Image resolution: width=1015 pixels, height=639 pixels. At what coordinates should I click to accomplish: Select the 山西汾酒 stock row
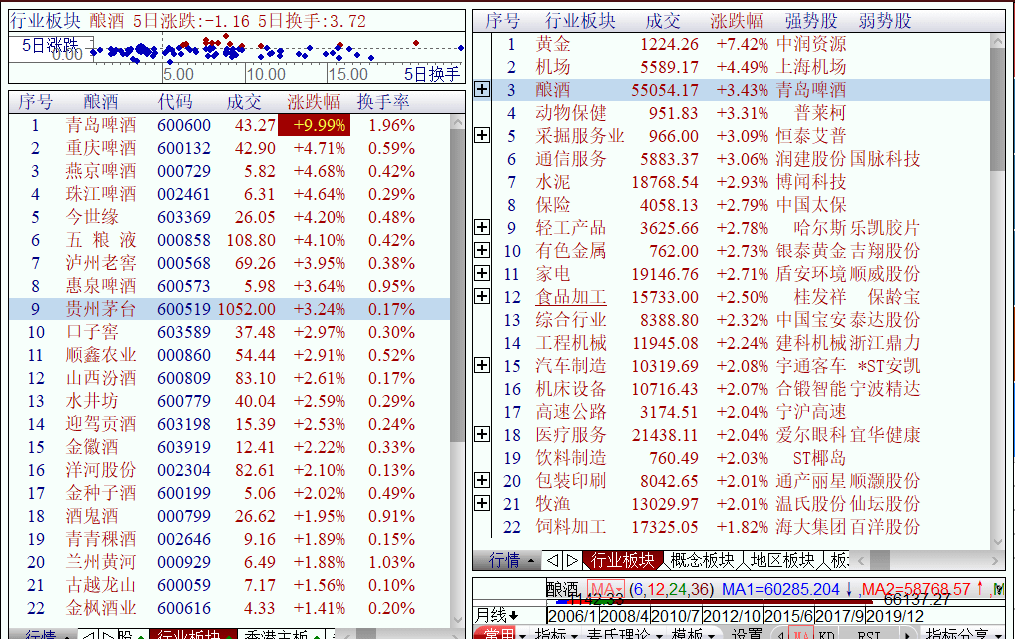(229, 378)
